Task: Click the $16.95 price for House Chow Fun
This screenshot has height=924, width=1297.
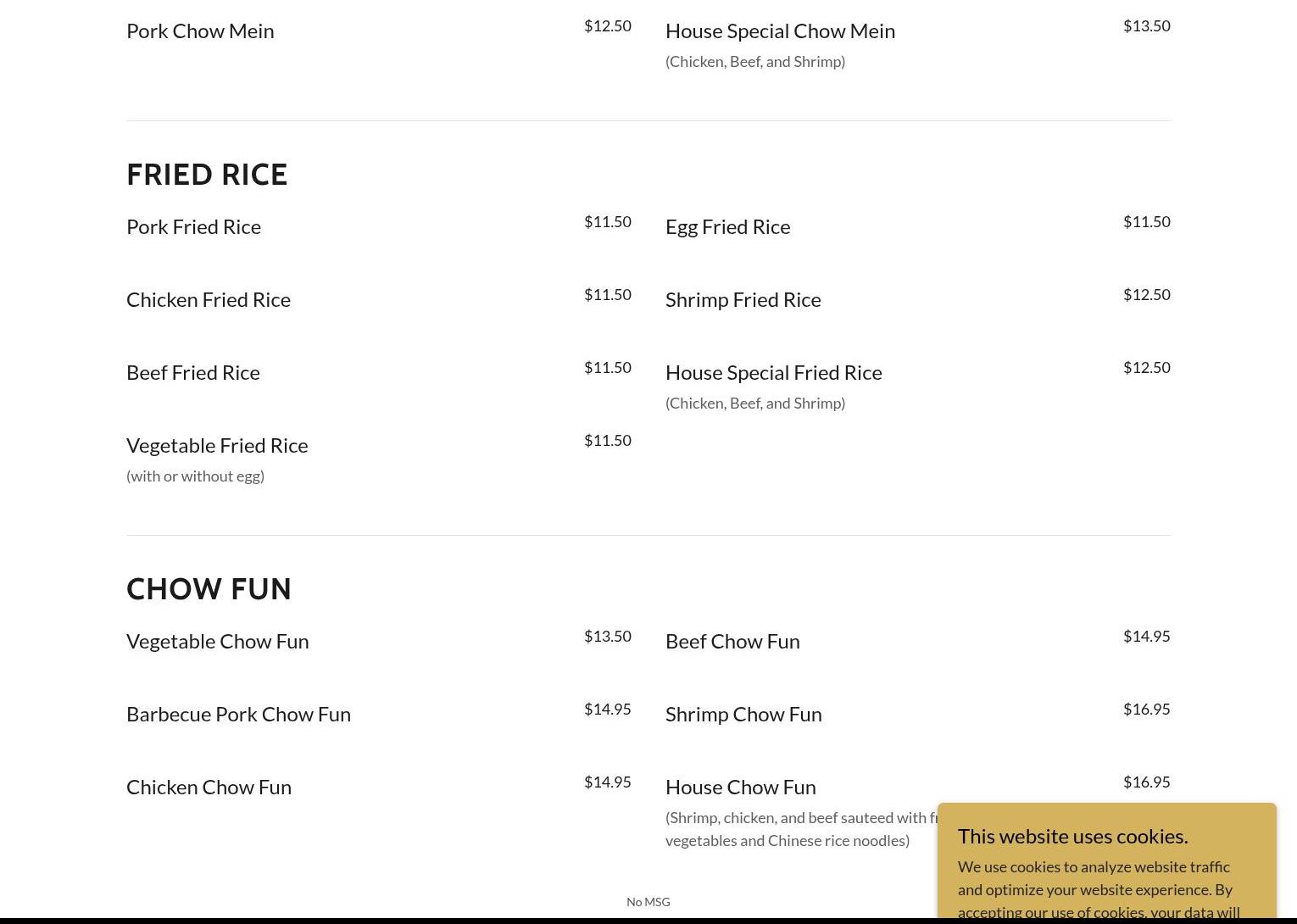Action: [x=1147, y=782]
